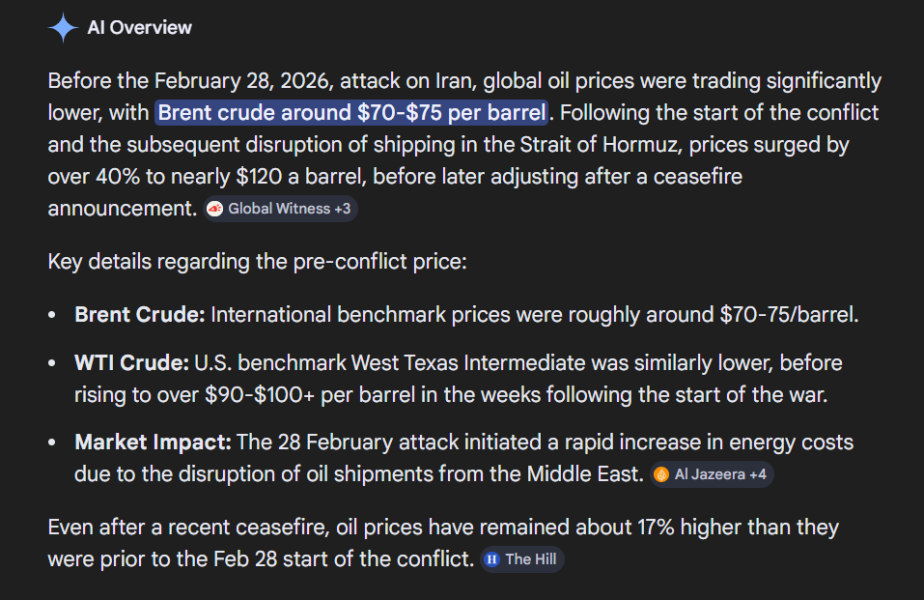Click the Al Jazeera orange favicon
Screen dimensions: 924x600
click(661, 474)
